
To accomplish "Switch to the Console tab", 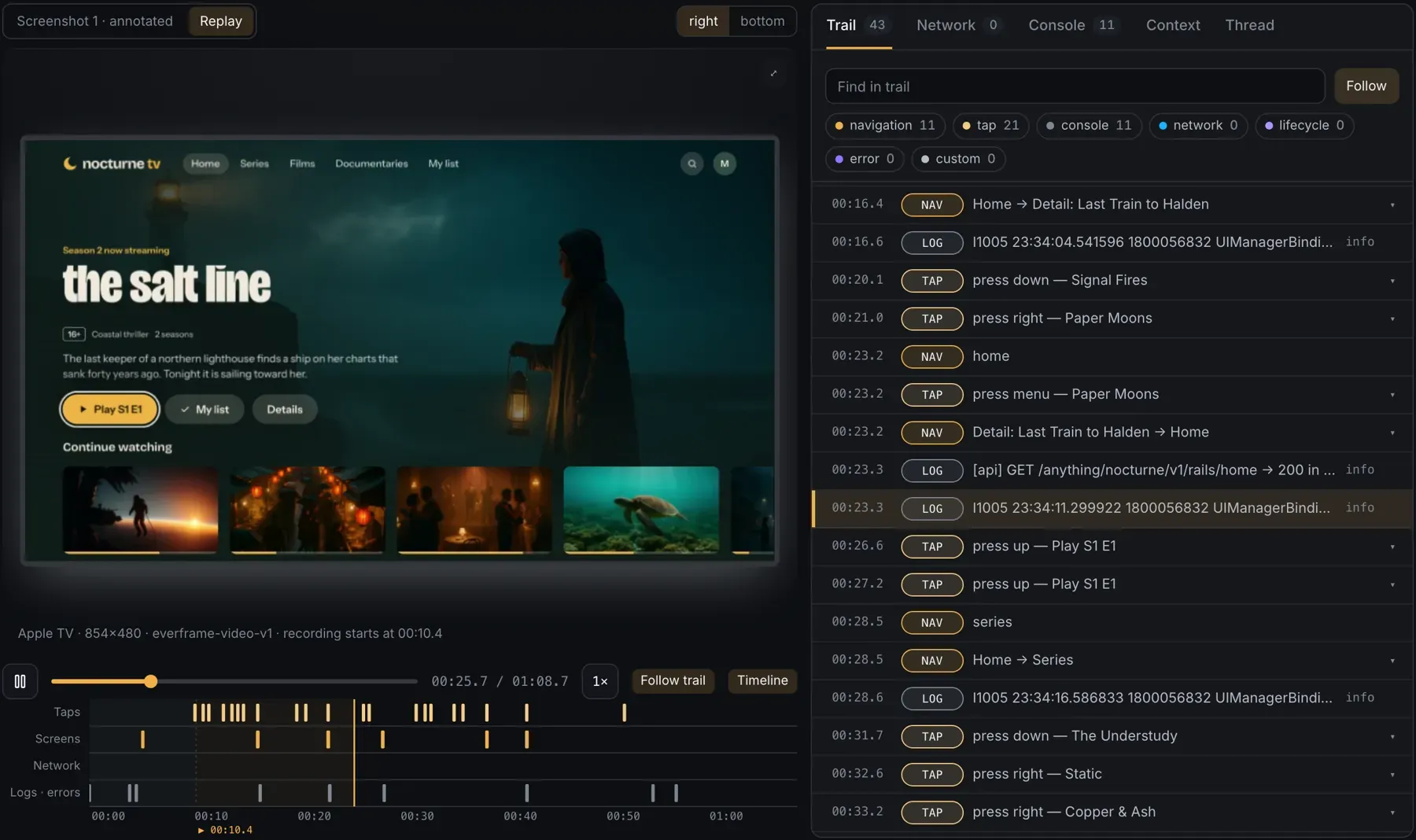I will 1073,25.
